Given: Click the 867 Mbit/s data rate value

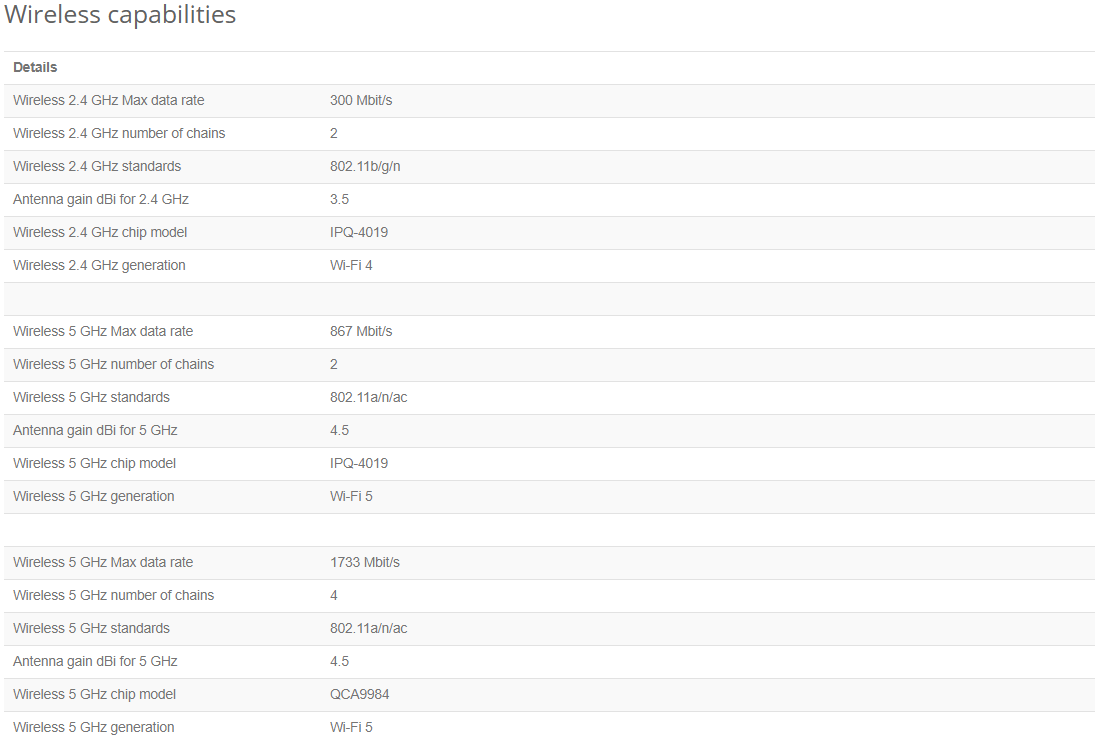Looking at the screenshot, I should [x=361, y=332].
